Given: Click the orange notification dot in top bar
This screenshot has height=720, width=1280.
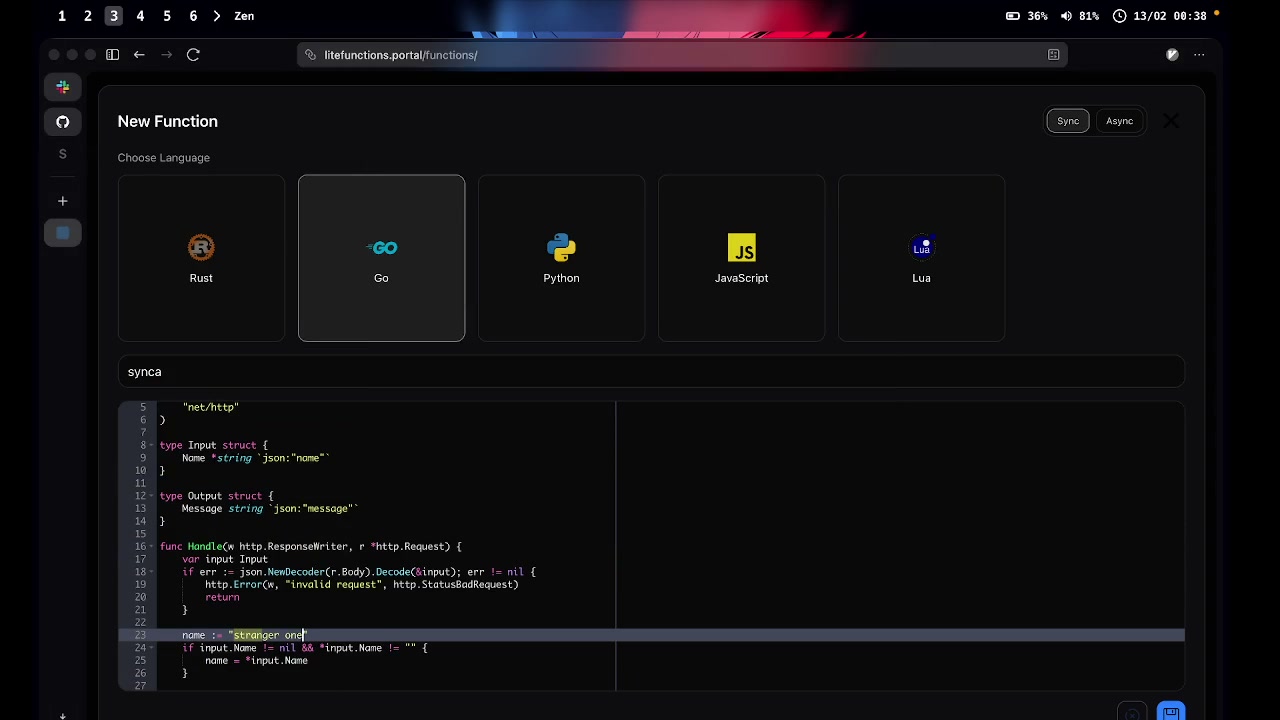Looking at the screenshot, I should pos(1217,13).
